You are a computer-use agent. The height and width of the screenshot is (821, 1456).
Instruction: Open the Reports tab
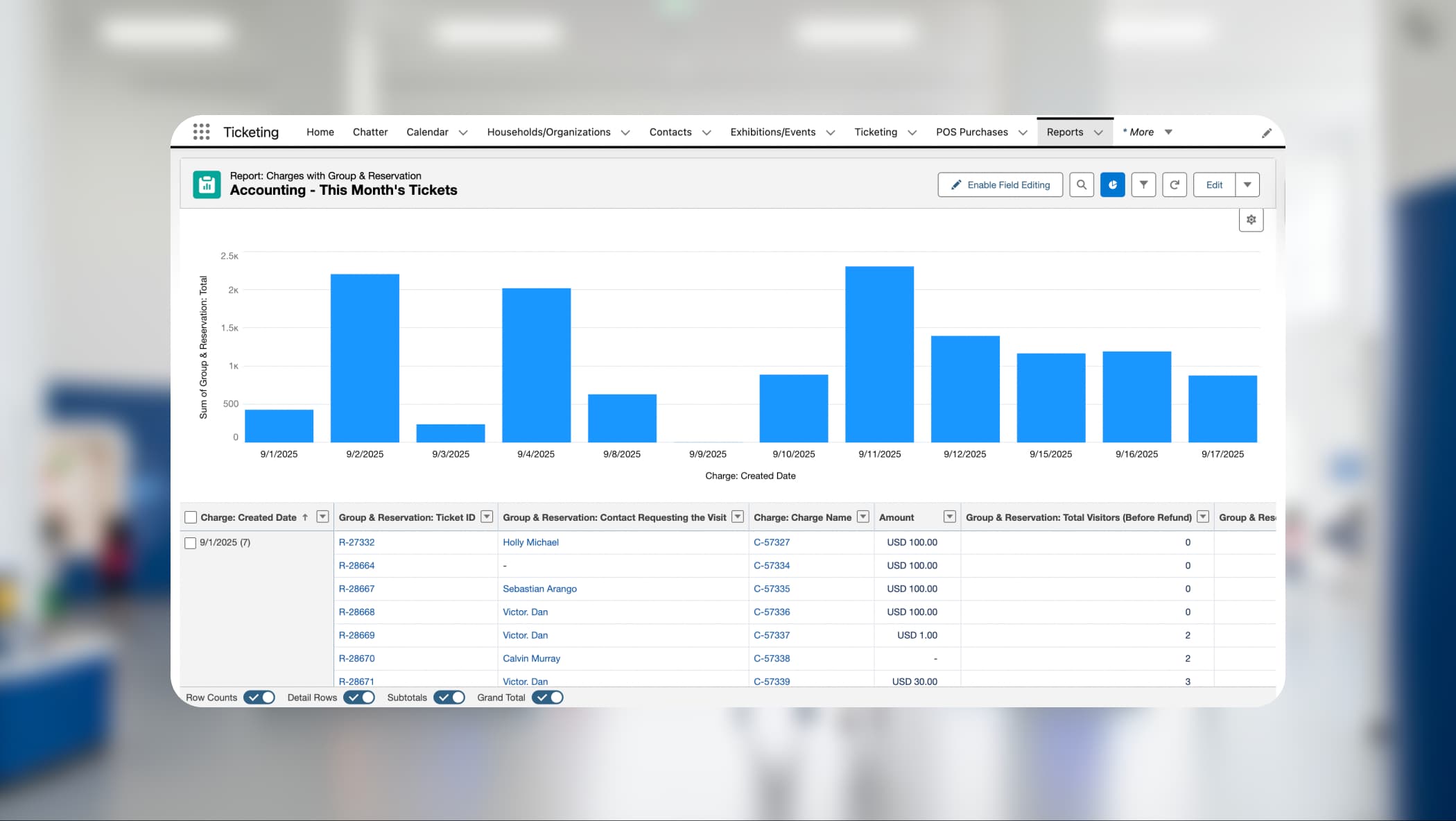click(x=1064, y=132)
